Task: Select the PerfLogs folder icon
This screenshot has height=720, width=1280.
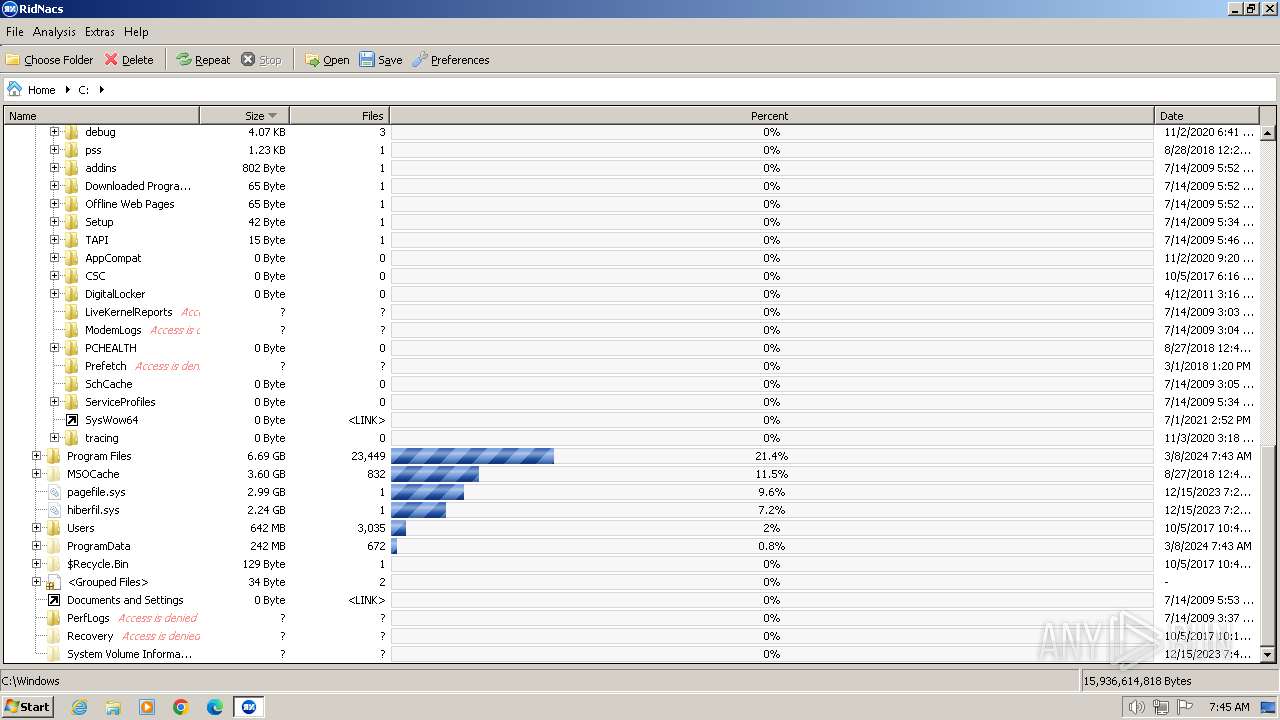Action: point(54,618)
